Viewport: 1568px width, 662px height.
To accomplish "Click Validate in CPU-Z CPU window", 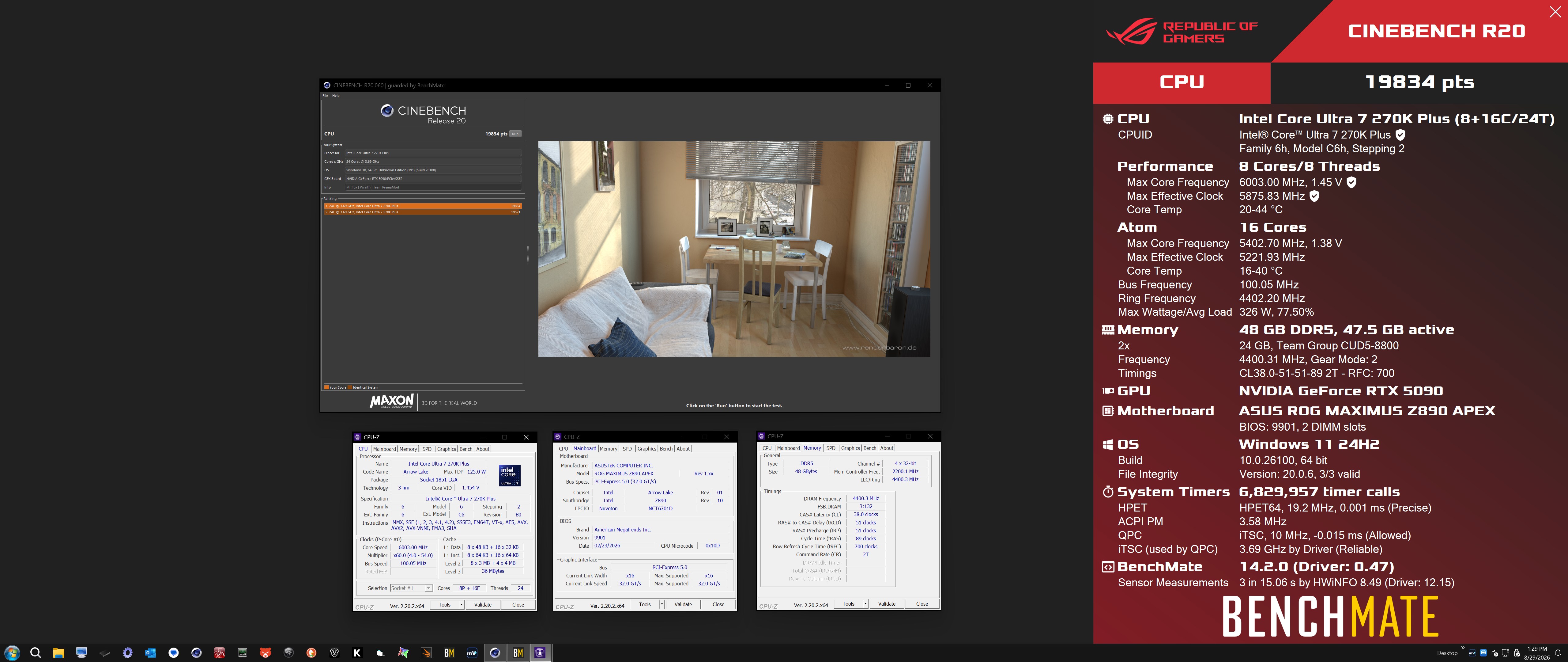I will pyautogui.click(x=483, y=605).
